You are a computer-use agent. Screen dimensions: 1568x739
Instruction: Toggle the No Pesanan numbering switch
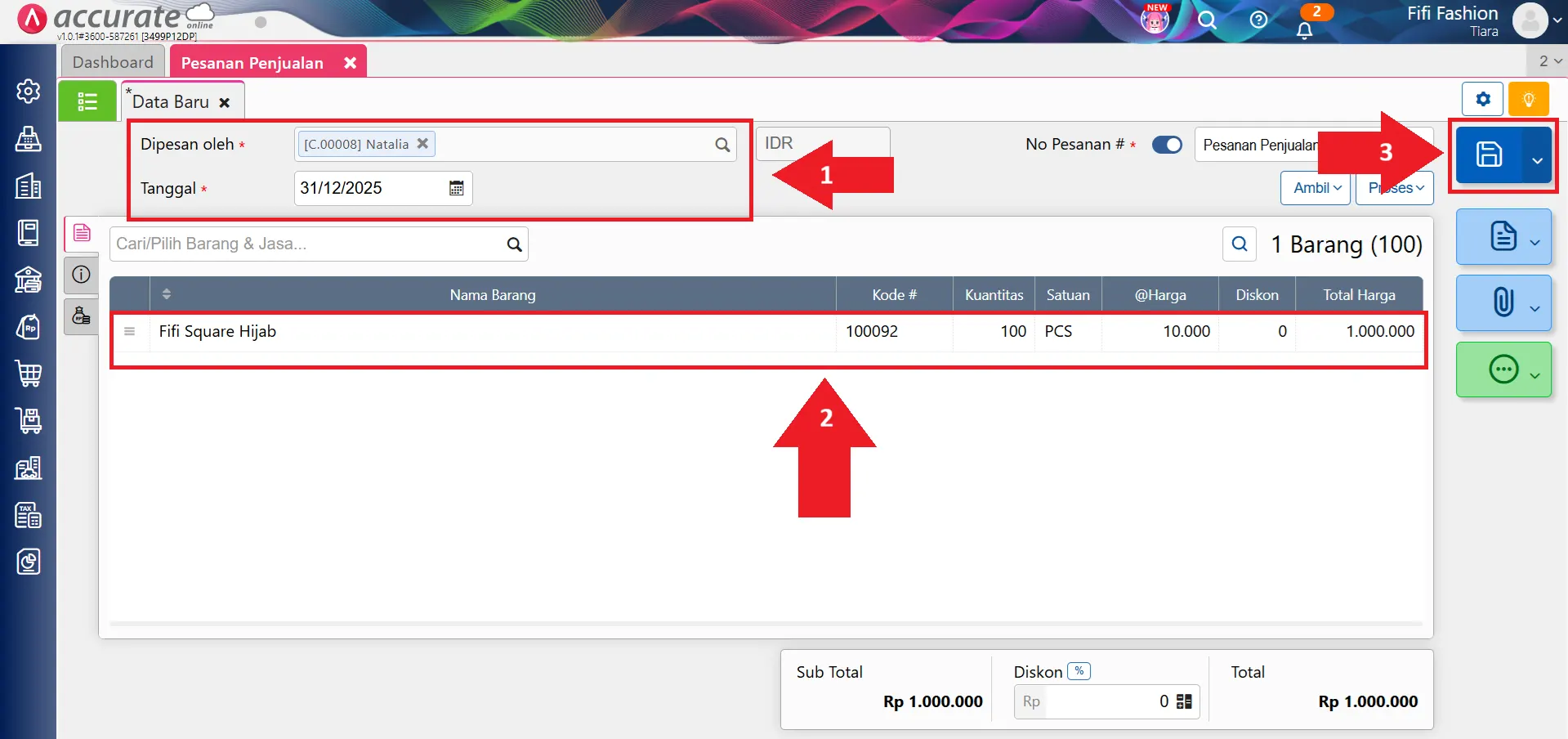pyautogui.click(x=1167, y=144)
